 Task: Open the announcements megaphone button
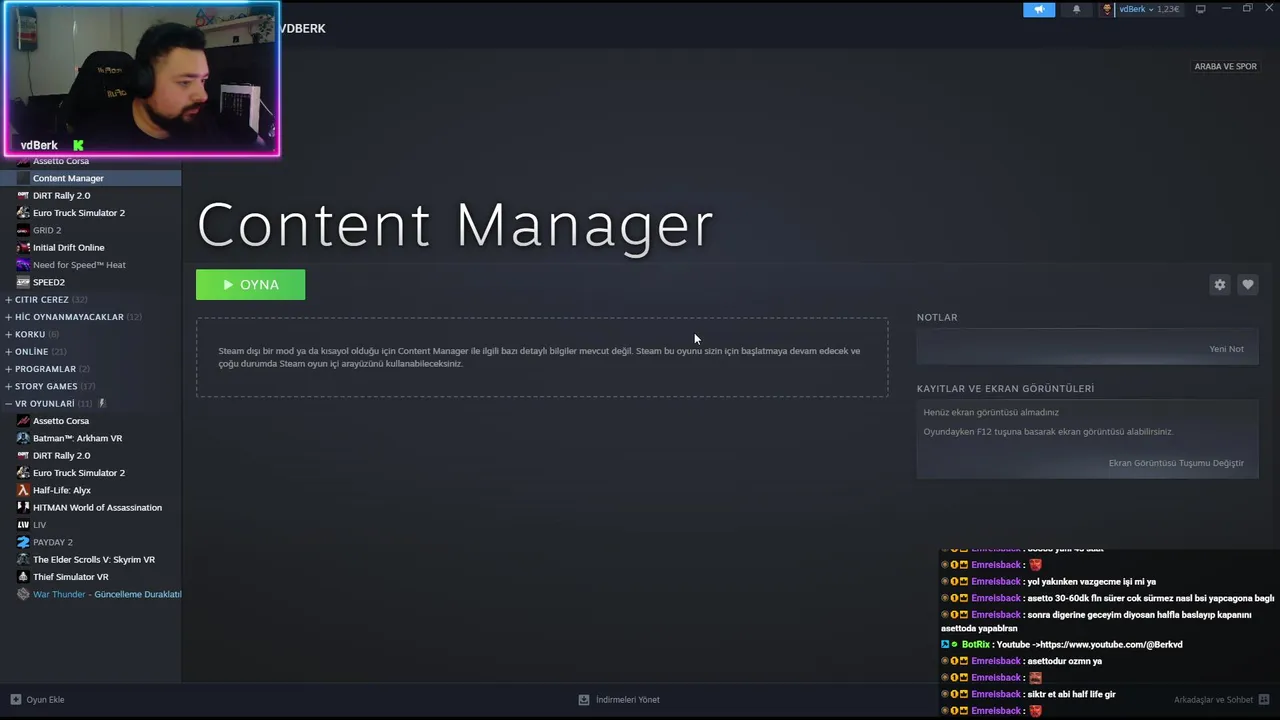click(x=1039, y=9)
